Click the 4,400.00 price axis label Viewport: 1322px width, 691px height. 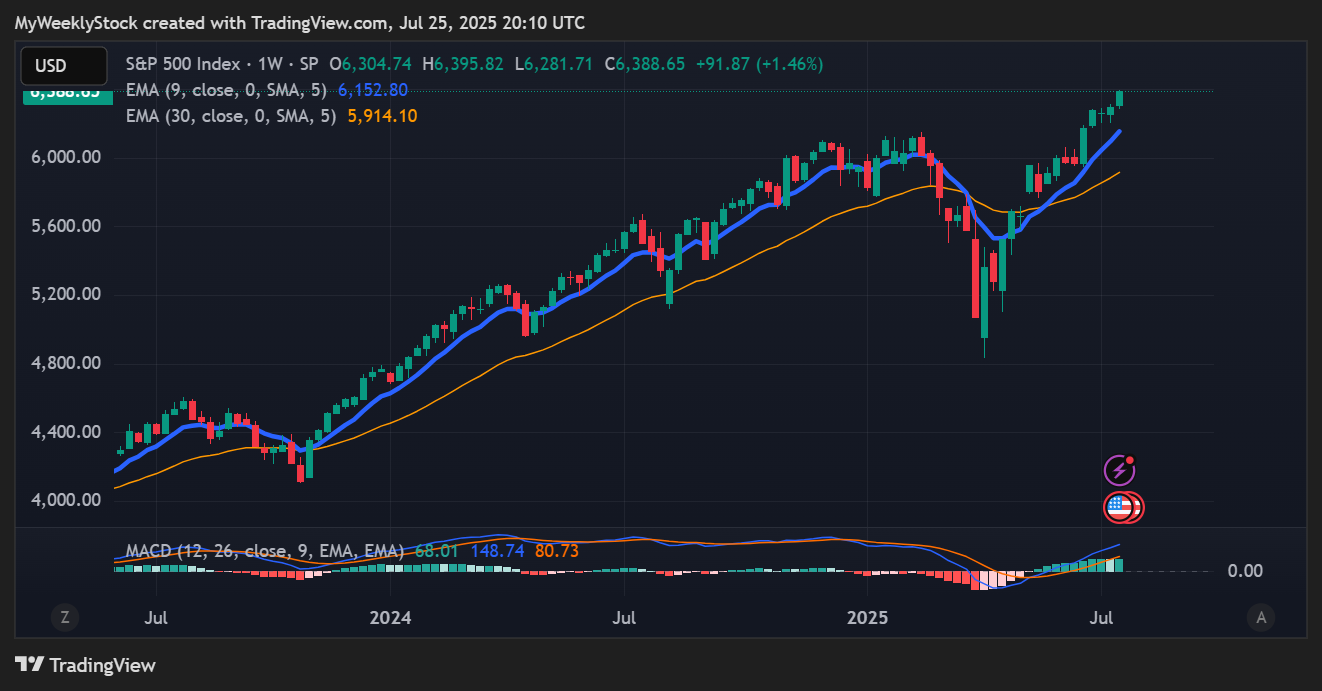click(67, 432)
